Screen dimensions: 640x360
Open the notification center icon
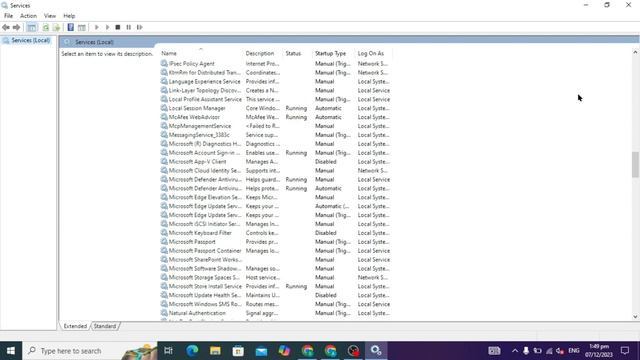pos(625,351)
